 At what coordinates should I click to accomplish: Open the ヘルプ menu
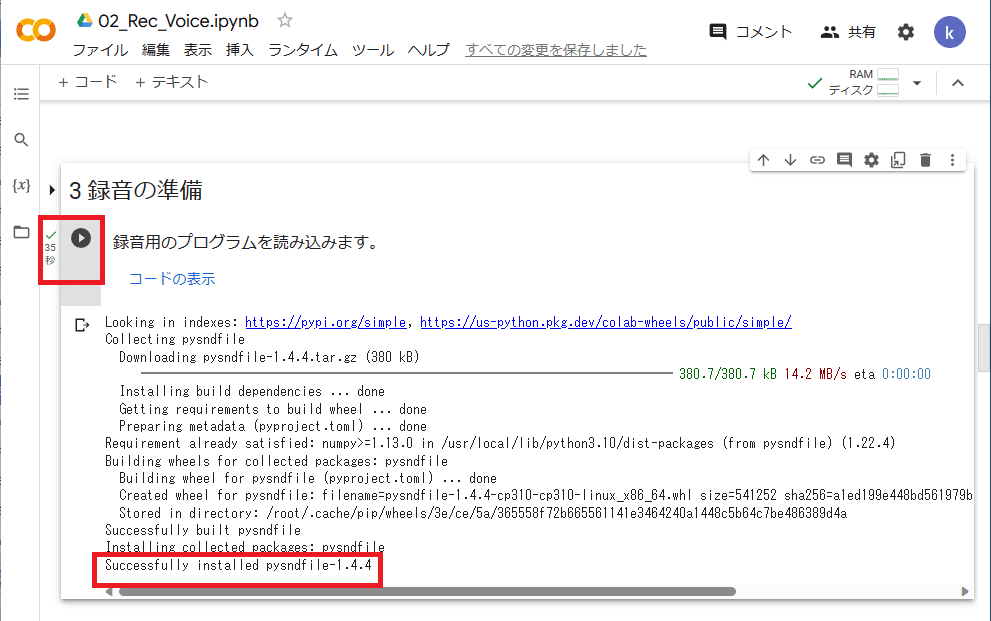(x=429, y=50)
